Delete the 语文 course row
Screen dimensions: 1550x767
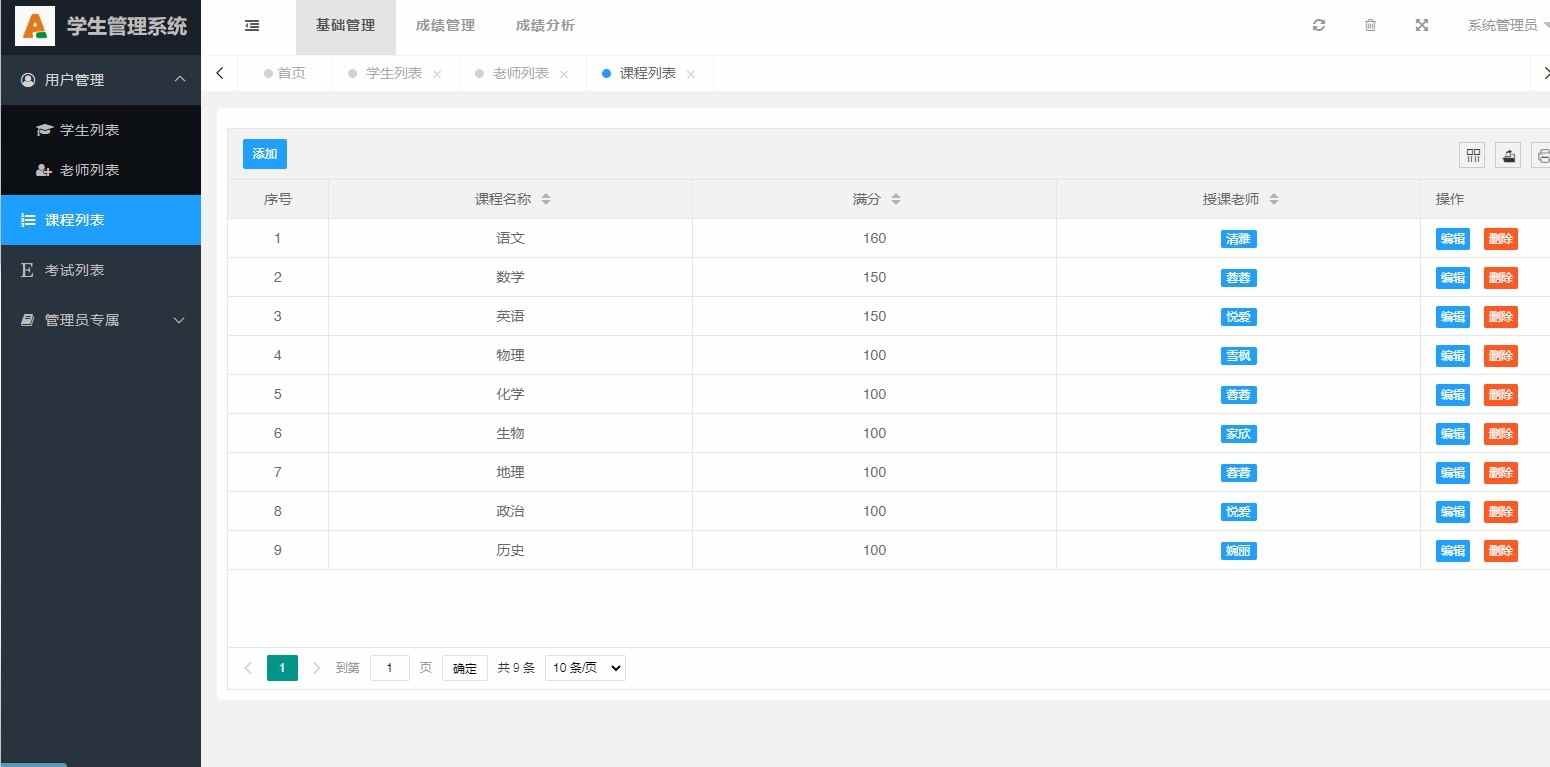(x=1500, y=239)
